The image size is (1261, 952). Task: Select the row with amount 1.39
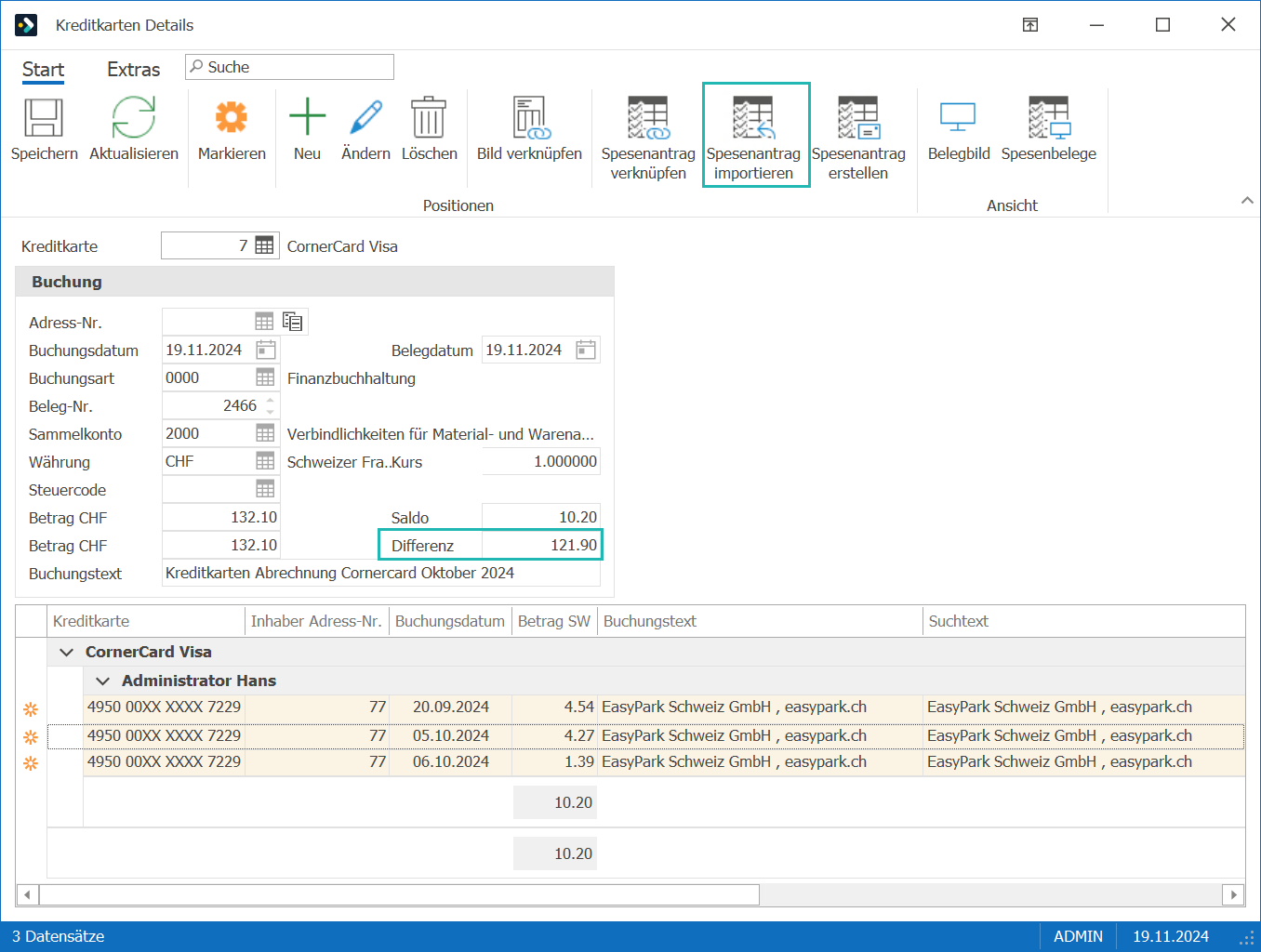646,762
